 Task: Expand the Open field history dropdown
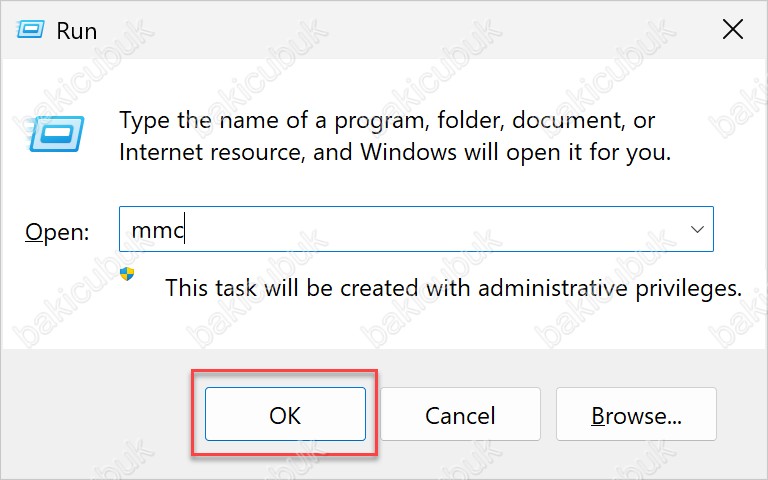point(697,229)
